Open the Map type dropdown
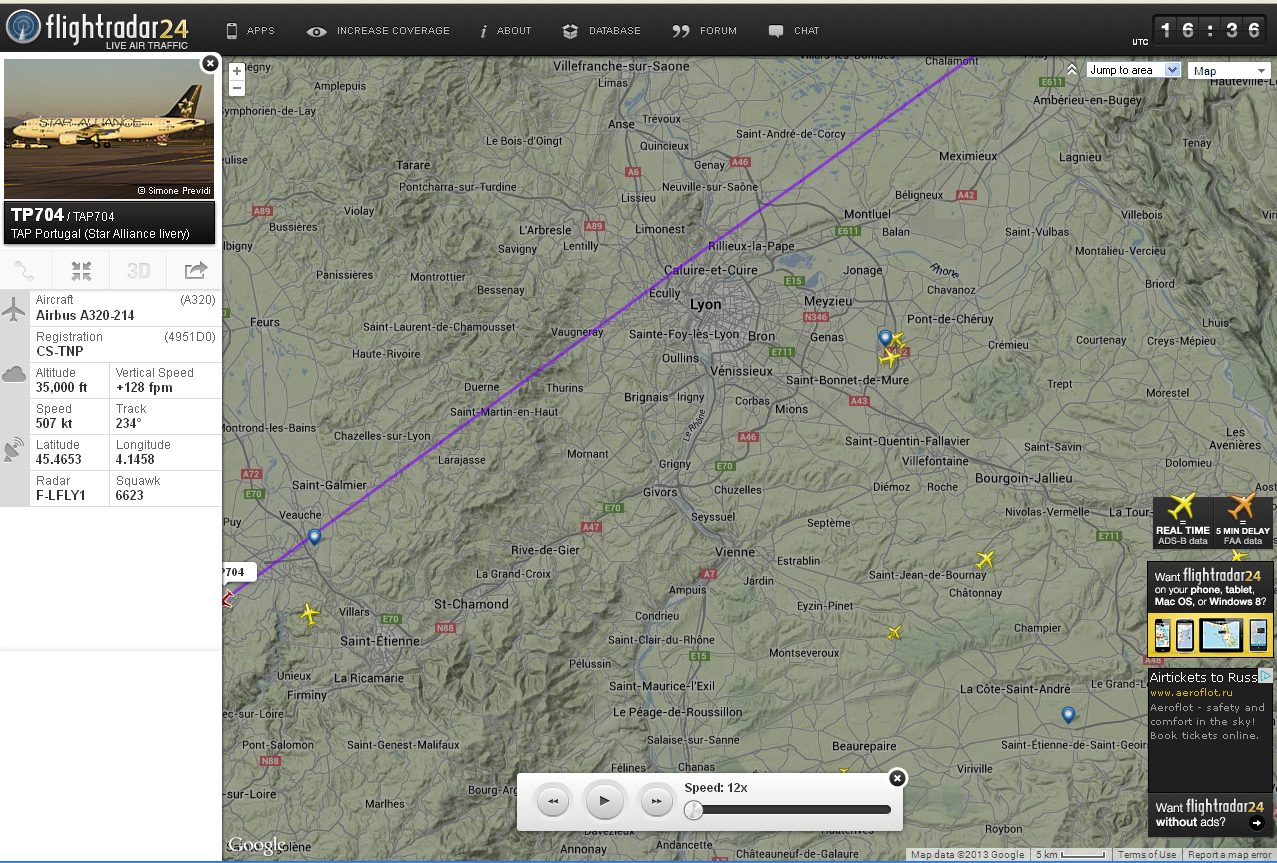This screenshot has height=863, width=1277. (x=1230, y=71)
